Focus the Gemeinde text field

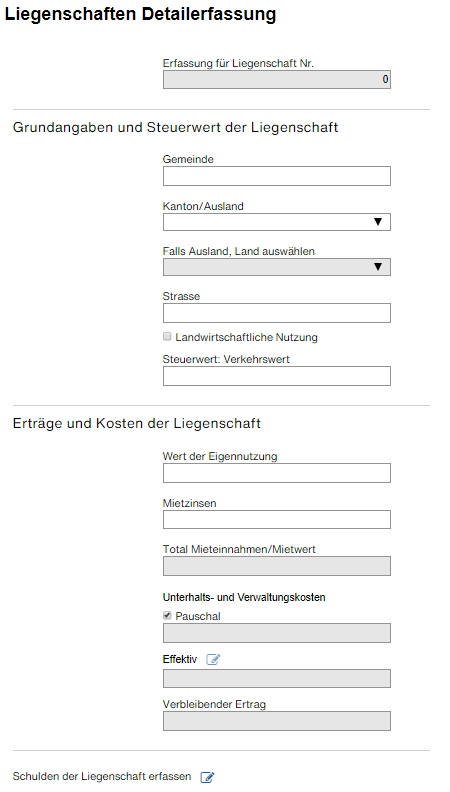pyautogui.click(x=277, y=176)
